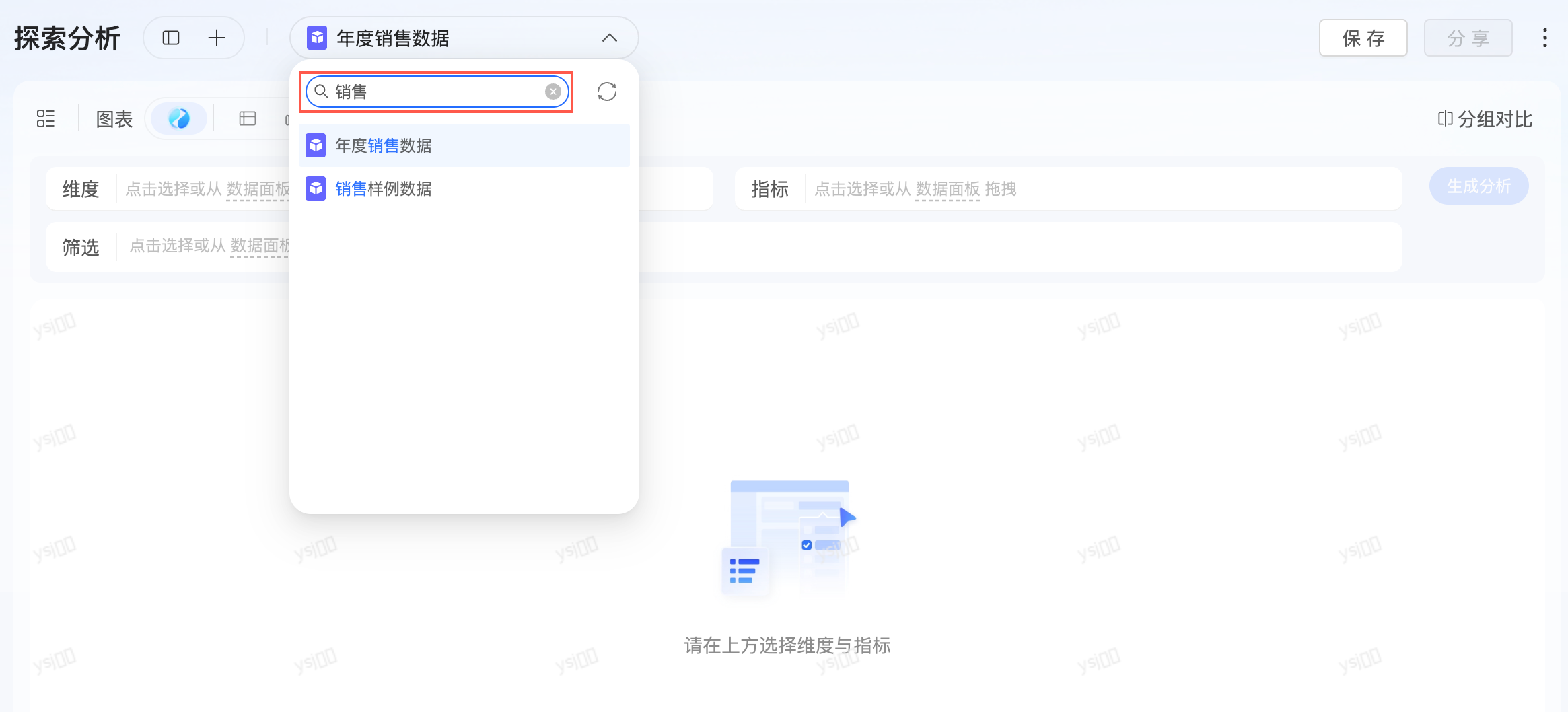The height and width of the screenshot is (712, 1568).
Task: Collapse the 年度销售数据 dataset dropdown
Action: click(609, 38)
